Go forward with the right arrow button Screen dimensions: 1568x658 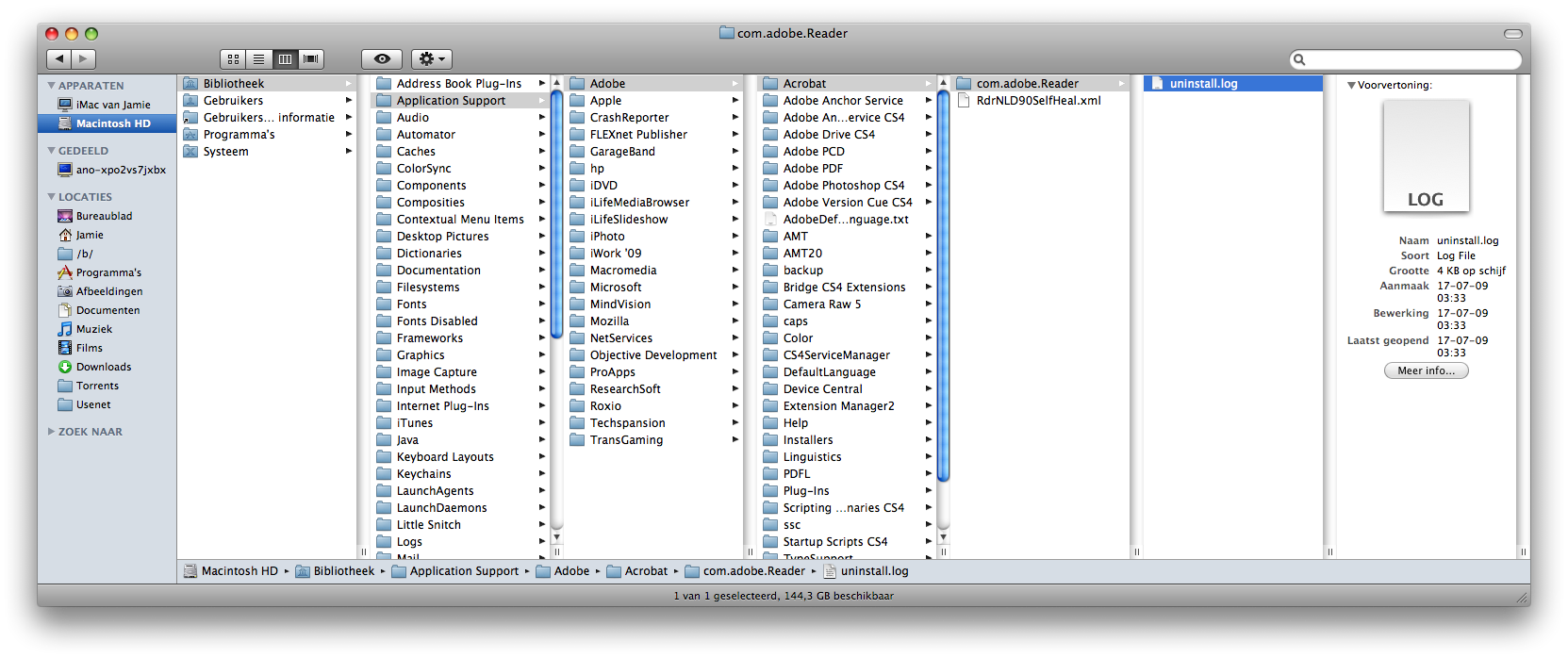click(x=84, y=58)
